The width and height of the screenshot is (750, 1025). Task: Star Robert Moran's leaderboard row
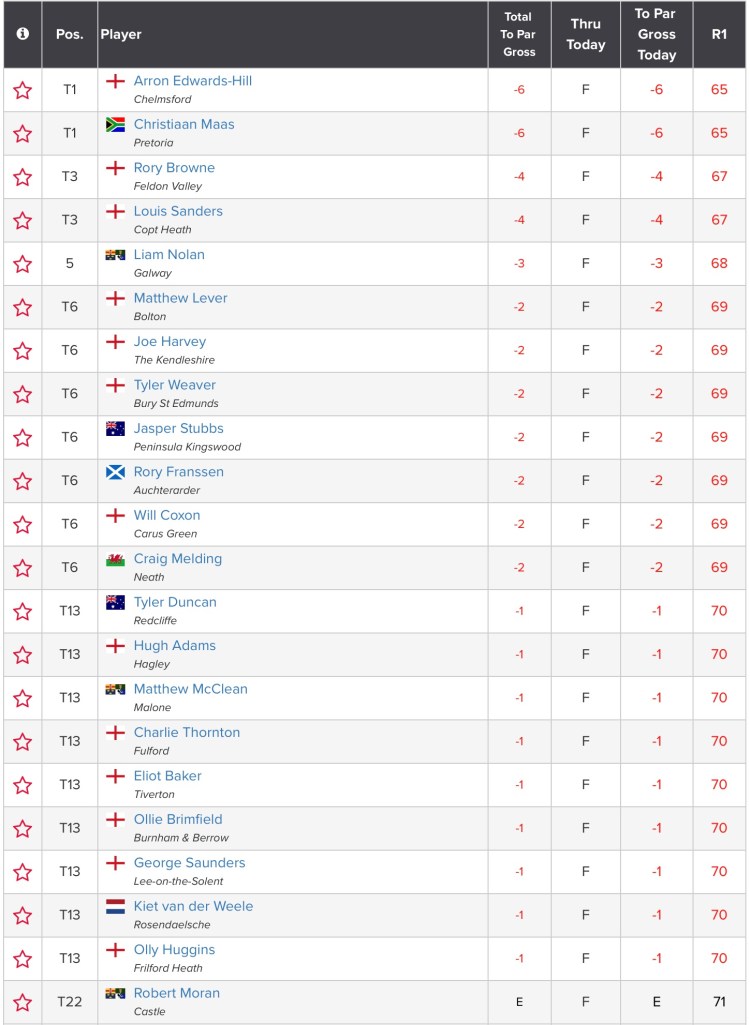pyautogui.click(x=22, y=1002)
